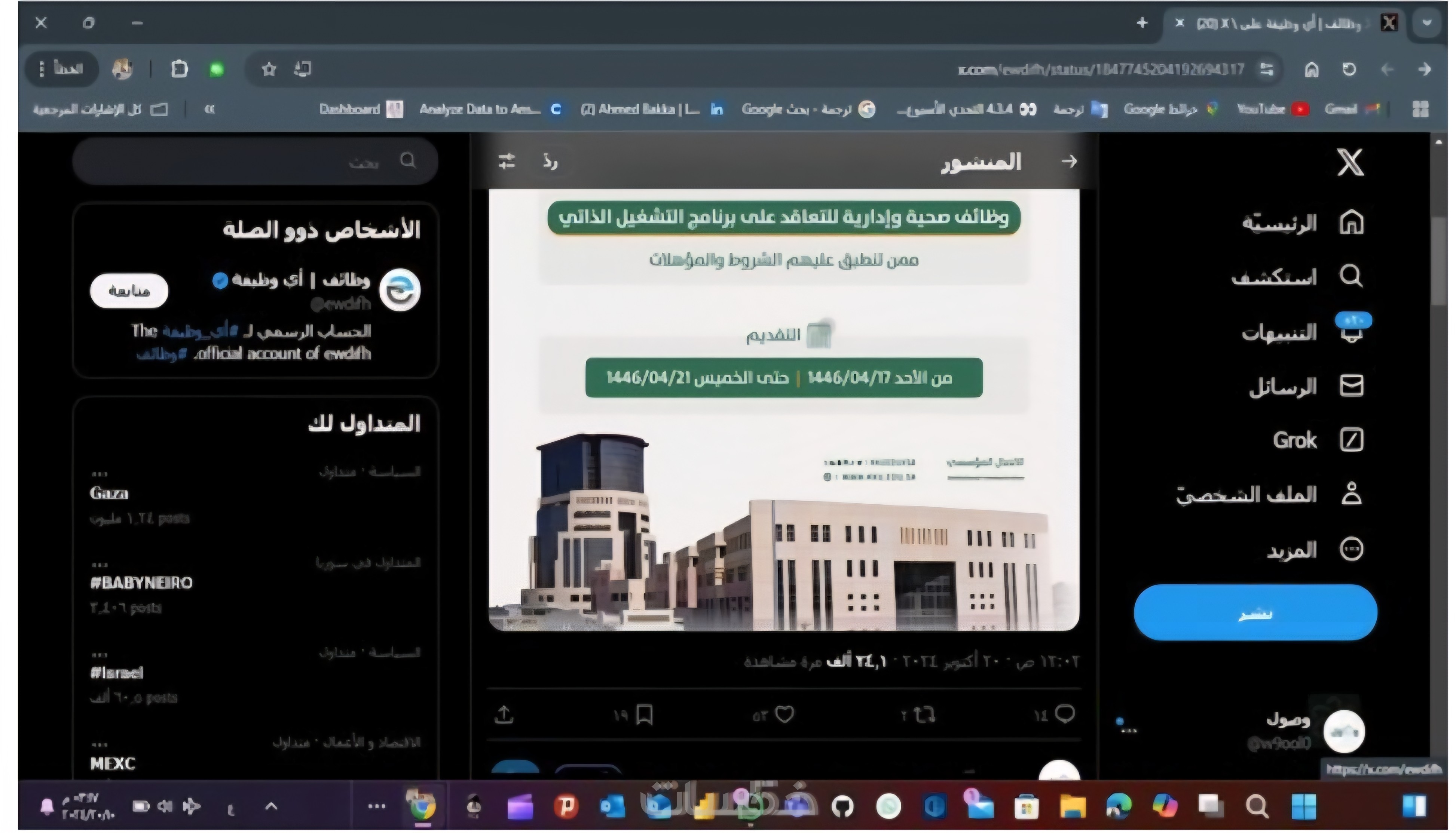The image size is (1456, 833).
Task: Open options dots for Gaza trend
Action: pyautogui.click(x=100, y=475)
